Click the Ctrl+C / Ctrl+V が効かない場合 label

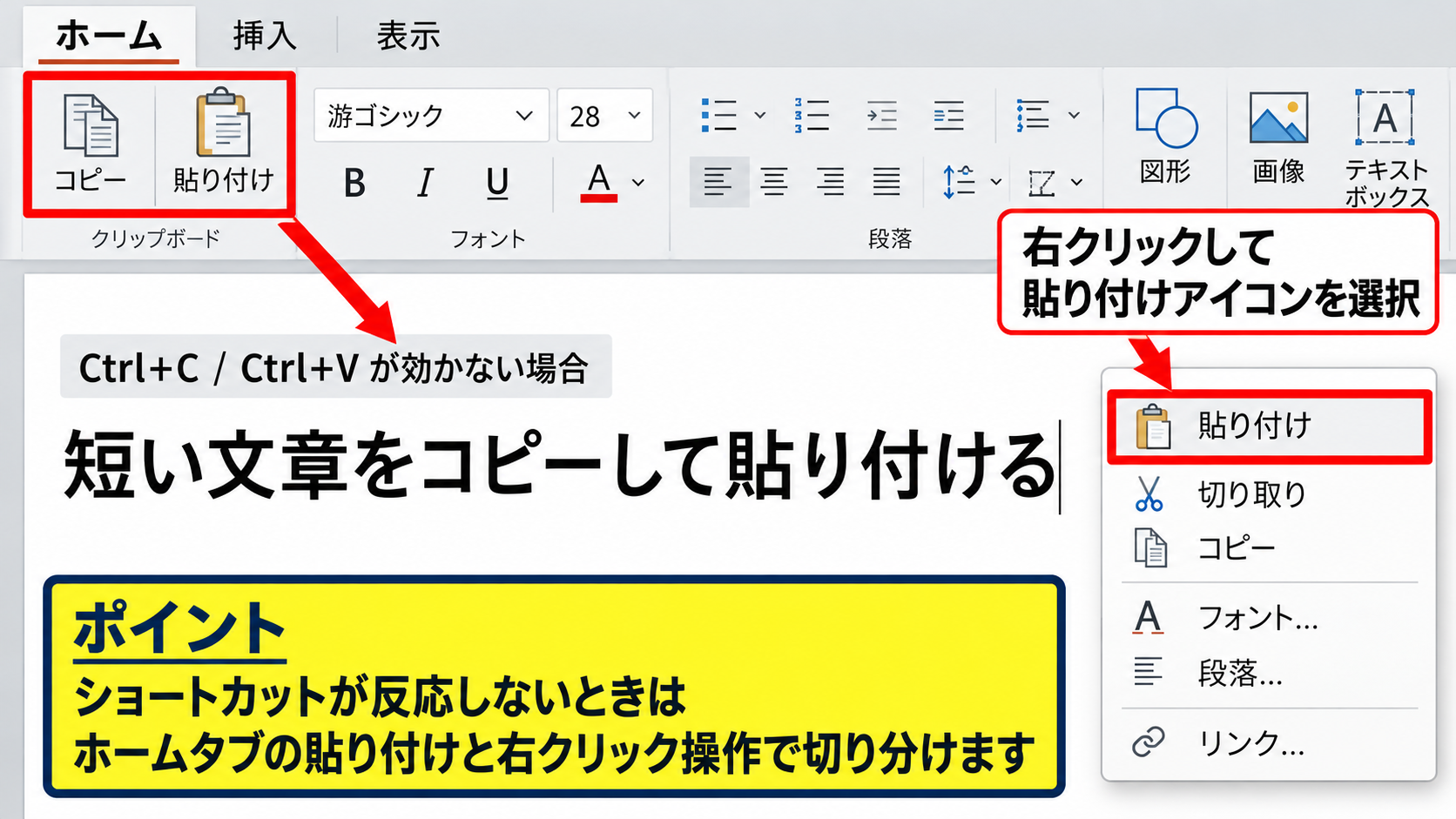pyautogui.click(x=335, y=367)
